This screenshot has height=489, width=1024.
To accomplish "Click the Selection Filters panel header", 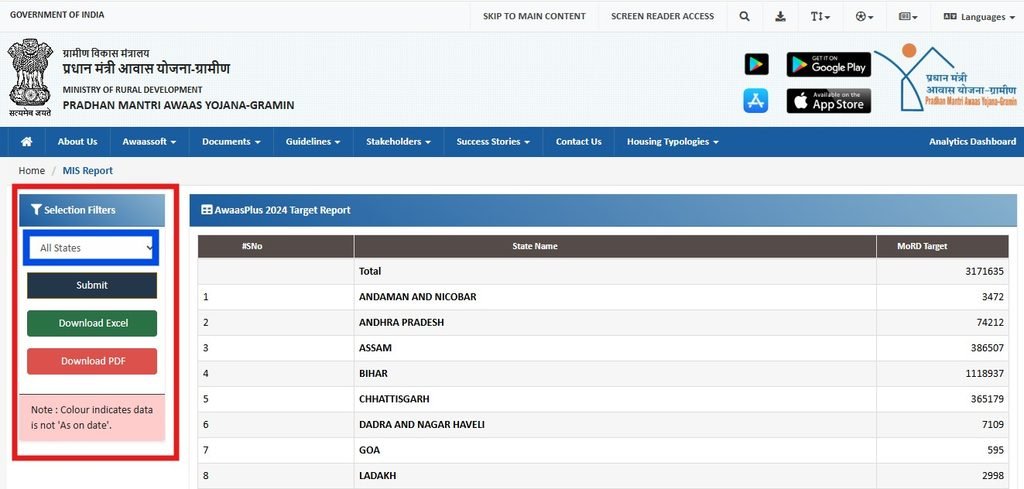I will tap(92, 210).
